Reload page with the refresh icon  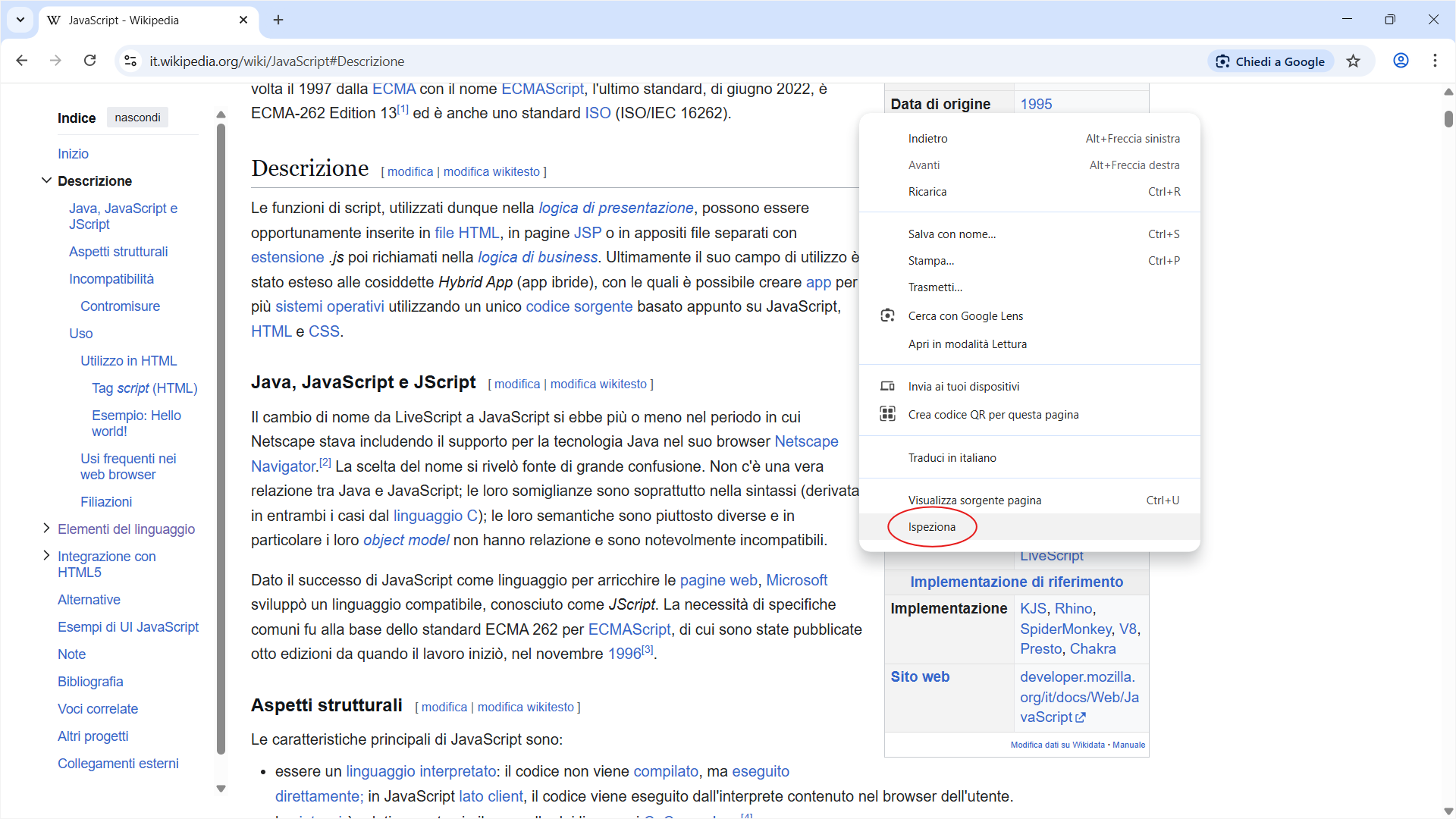[89, 61]
